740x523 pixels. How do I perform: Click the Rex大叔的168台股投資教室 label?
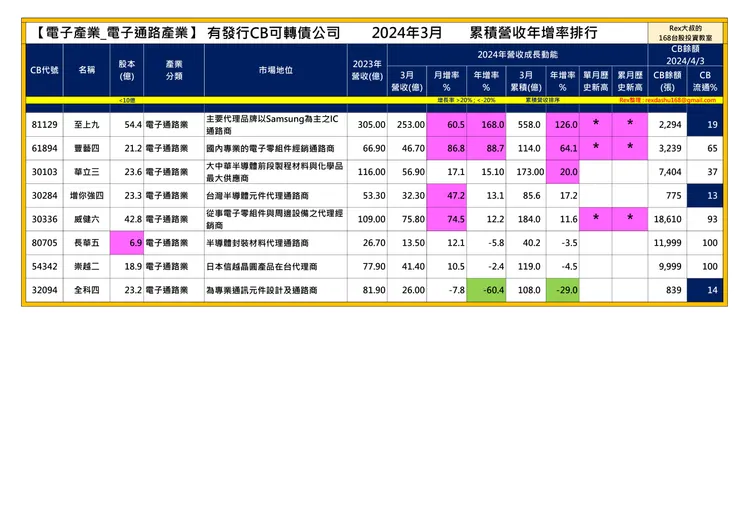tap(685, 33)
